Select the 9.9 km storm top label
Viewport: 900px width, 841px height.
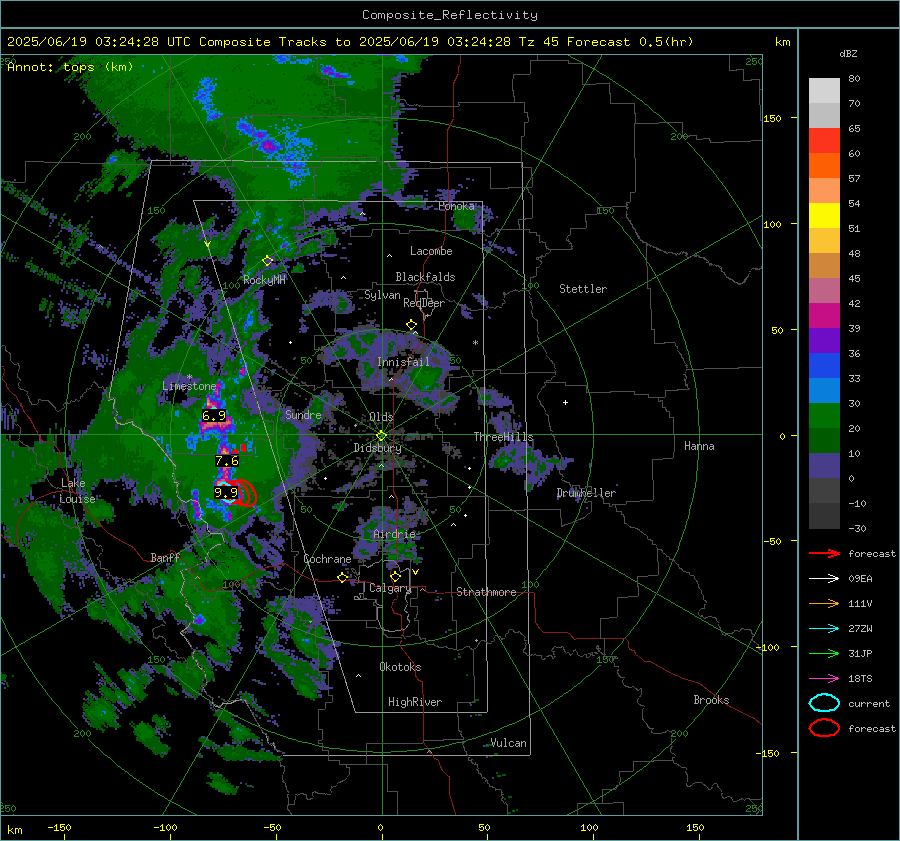tap(226, 493)
